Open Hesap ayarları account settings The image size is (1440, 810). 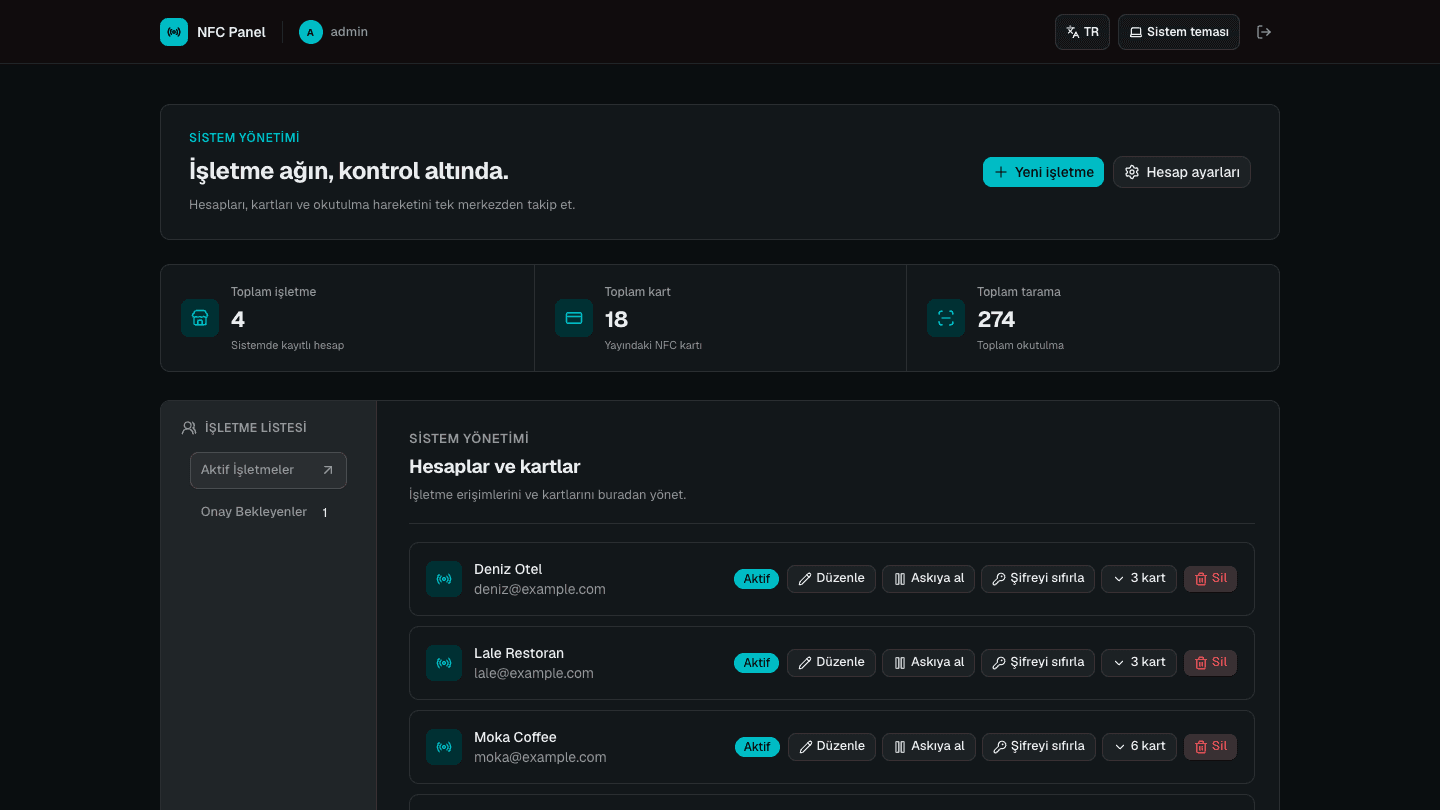click(1182, 172)
